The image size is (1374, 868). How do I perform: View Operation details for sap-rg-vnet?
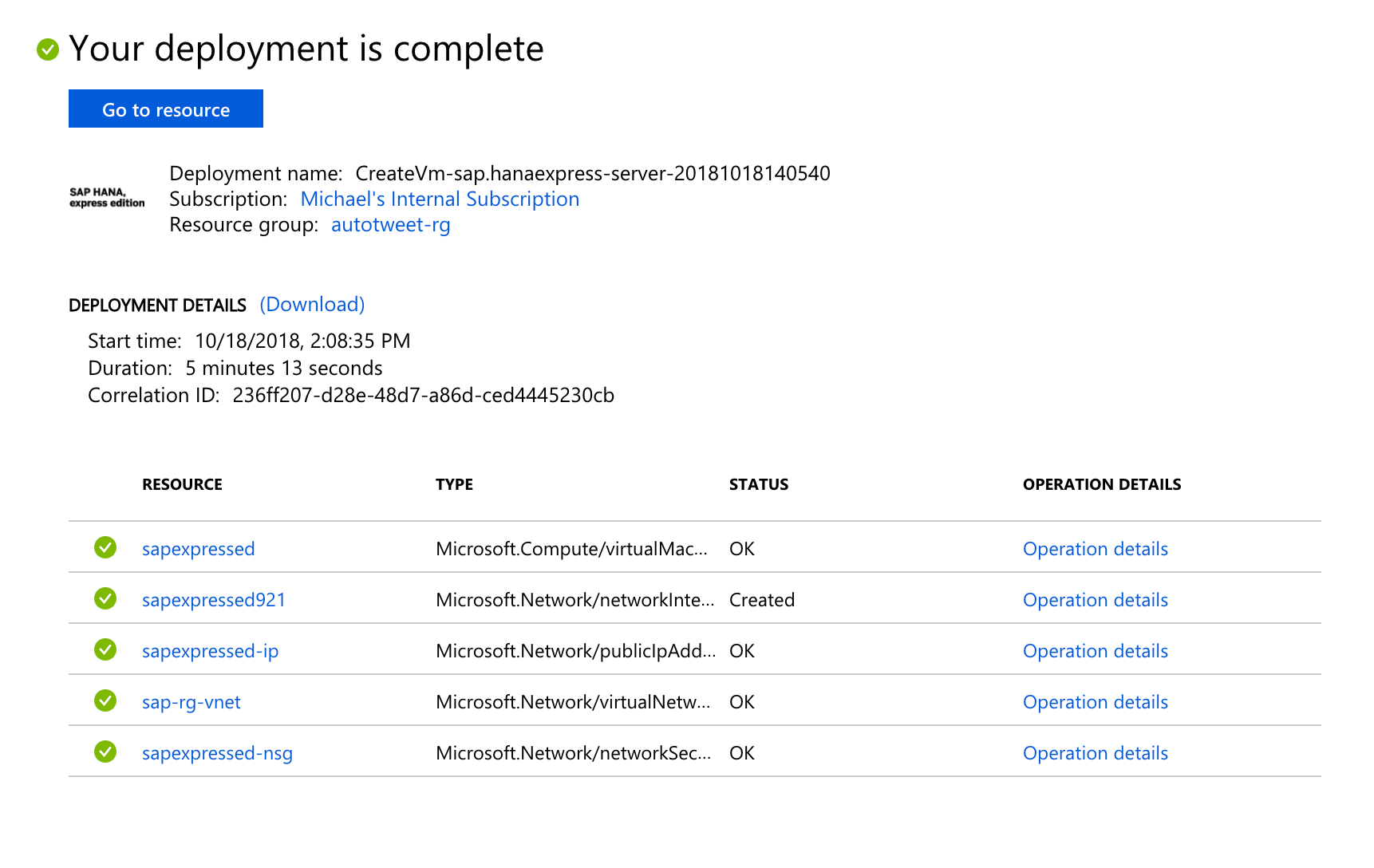[x=1095, y=702]
